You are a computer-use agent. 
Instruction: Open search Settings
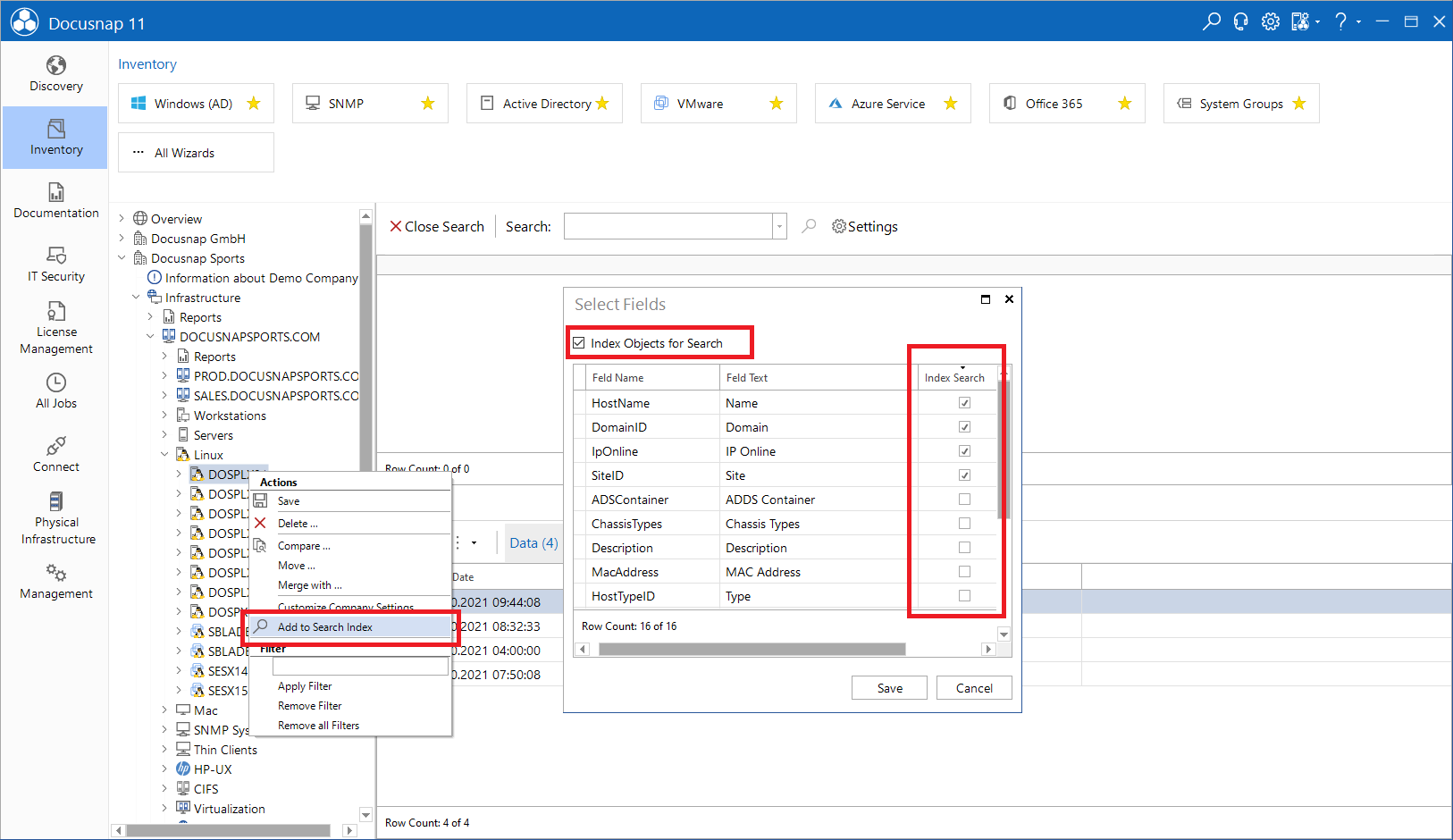(x=865, y=226)
